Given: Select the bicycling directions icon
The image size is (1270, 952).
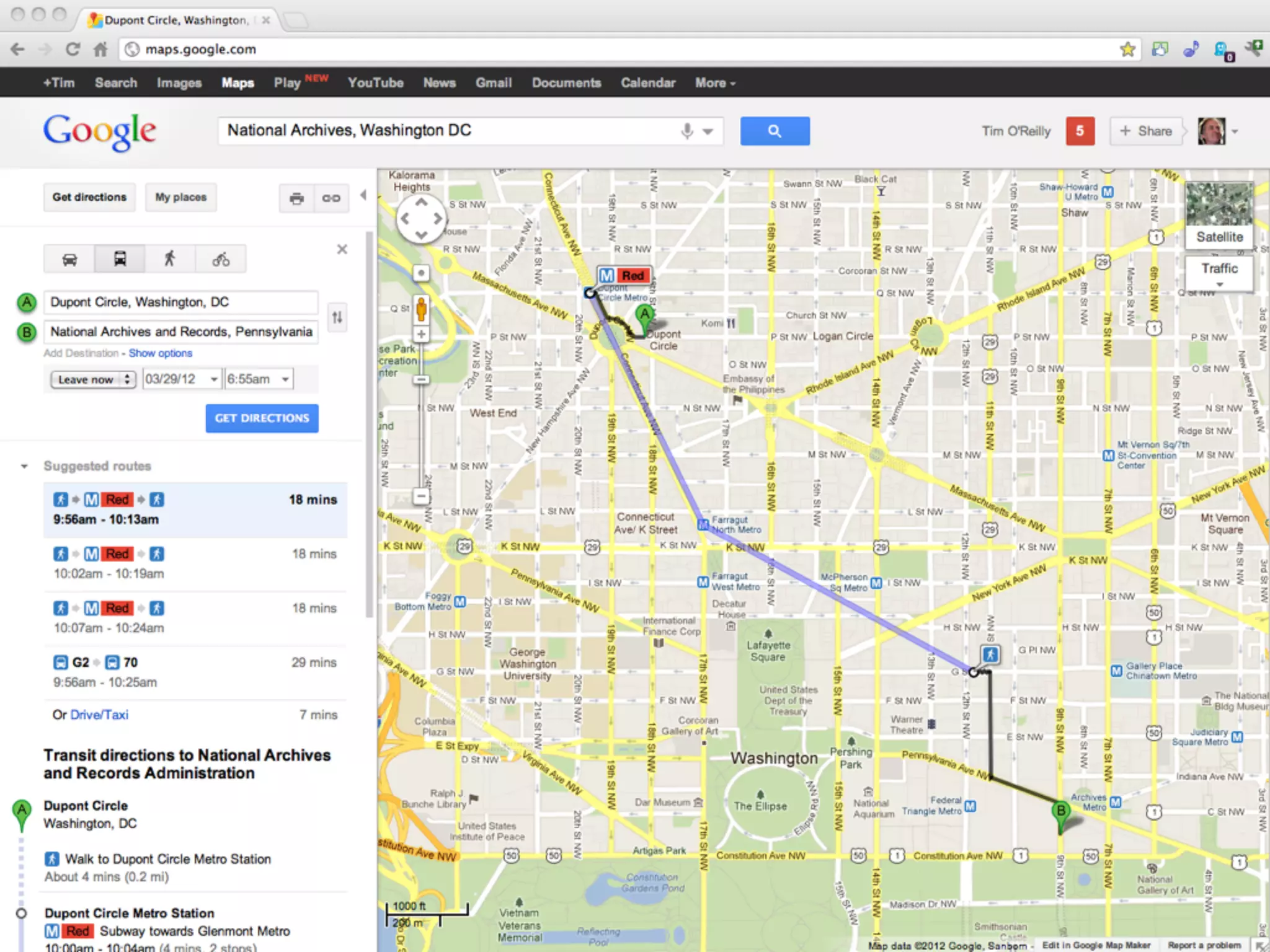Looking at the screenshot, I should point(221,259).
